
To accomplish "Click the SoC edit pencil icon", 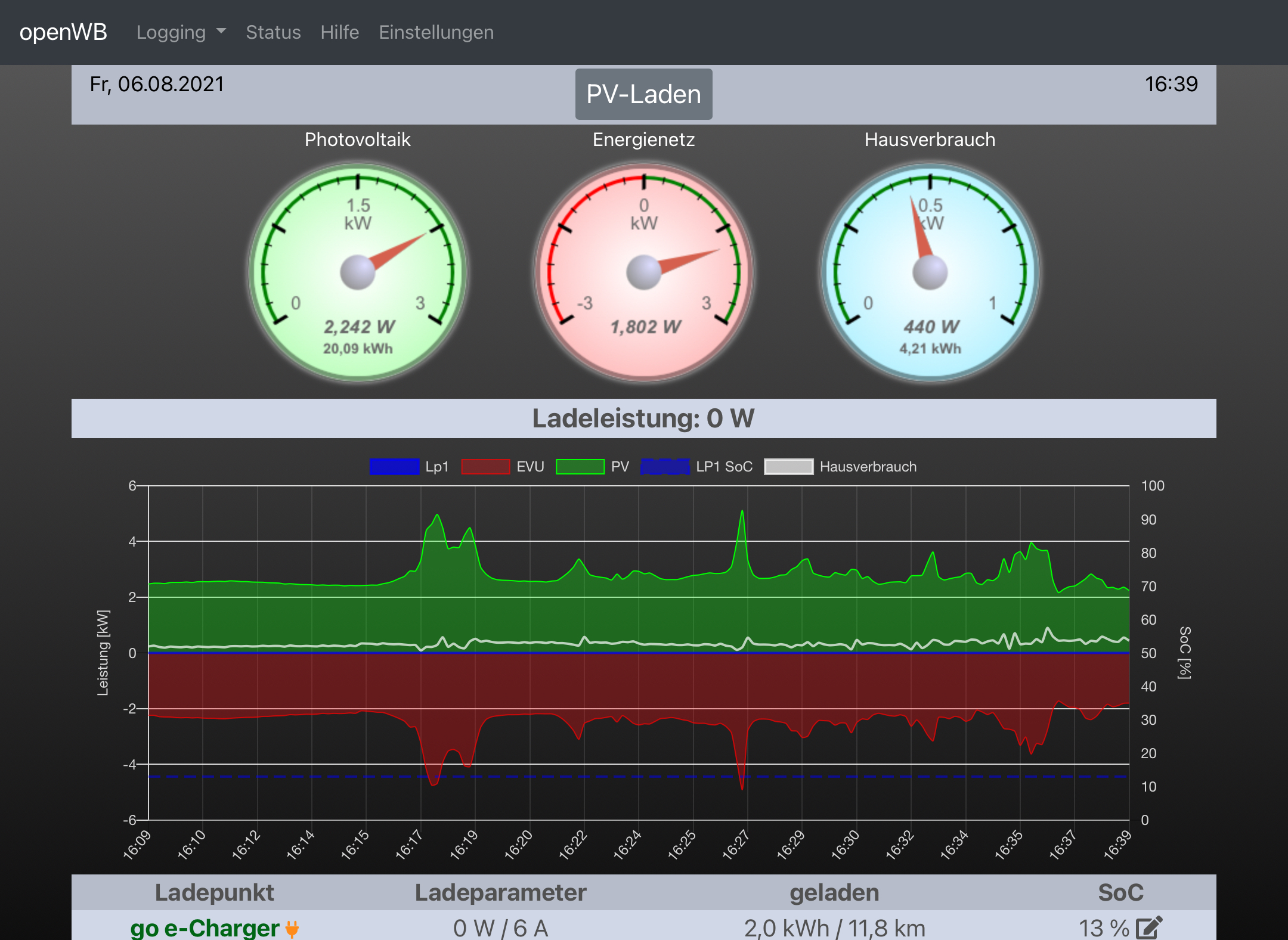I will click(1148, 927).
